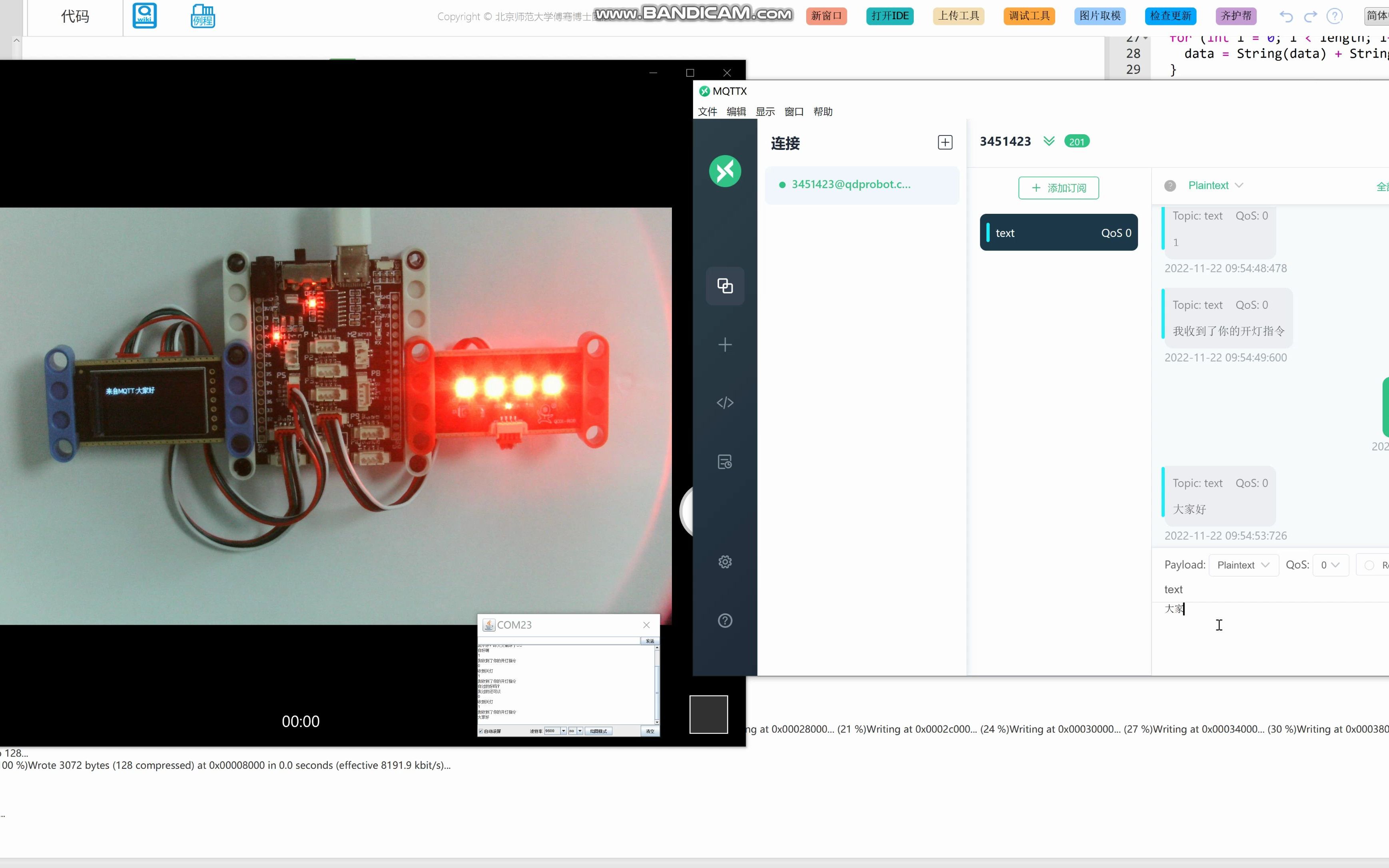Viewport: 1389px width, 868px height.
Task: Open the help question mark in sidebar
Action: (x=725, y=621)
